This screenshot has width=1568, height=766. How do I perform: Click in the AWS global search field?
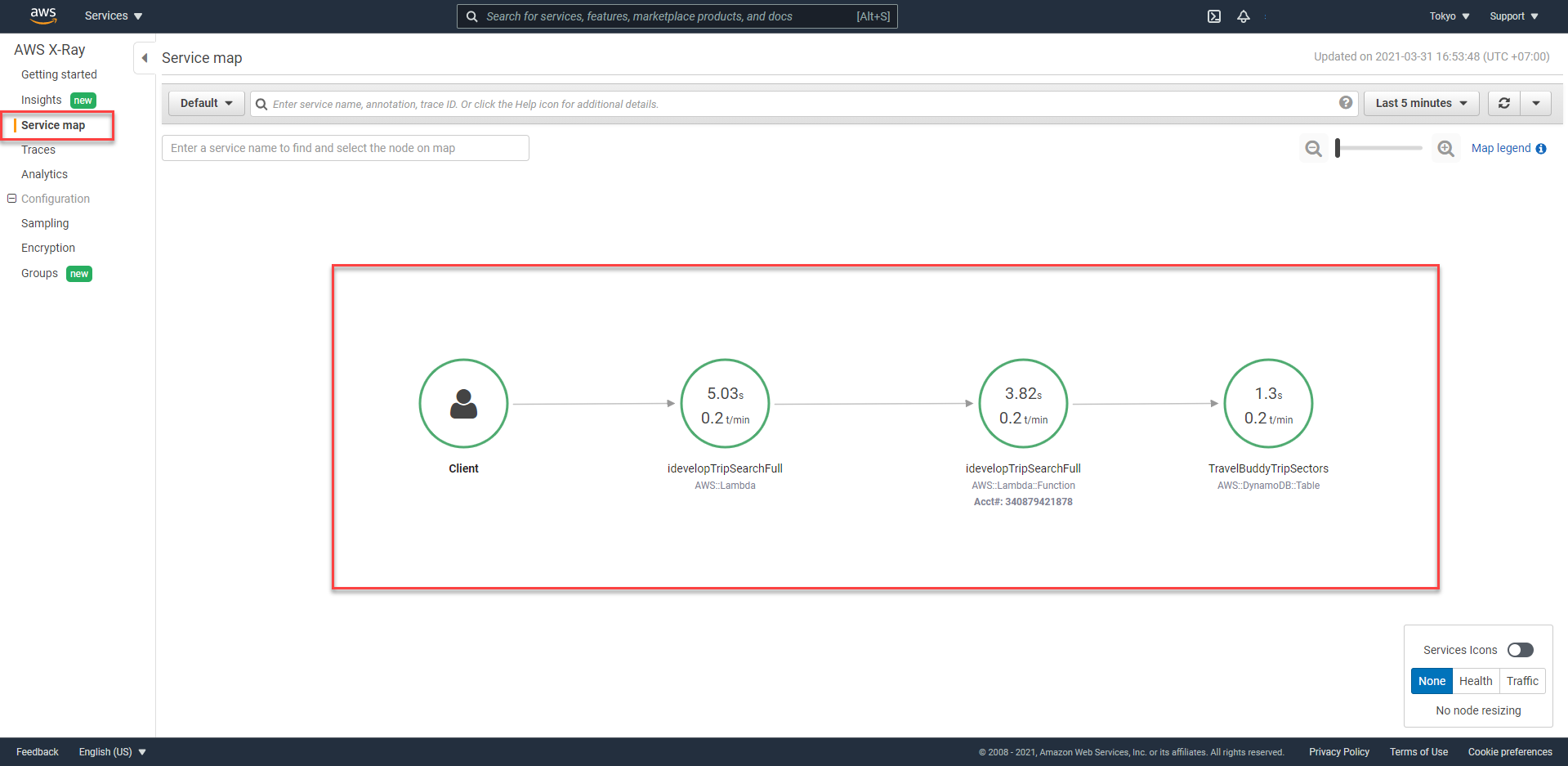(677, 16)
